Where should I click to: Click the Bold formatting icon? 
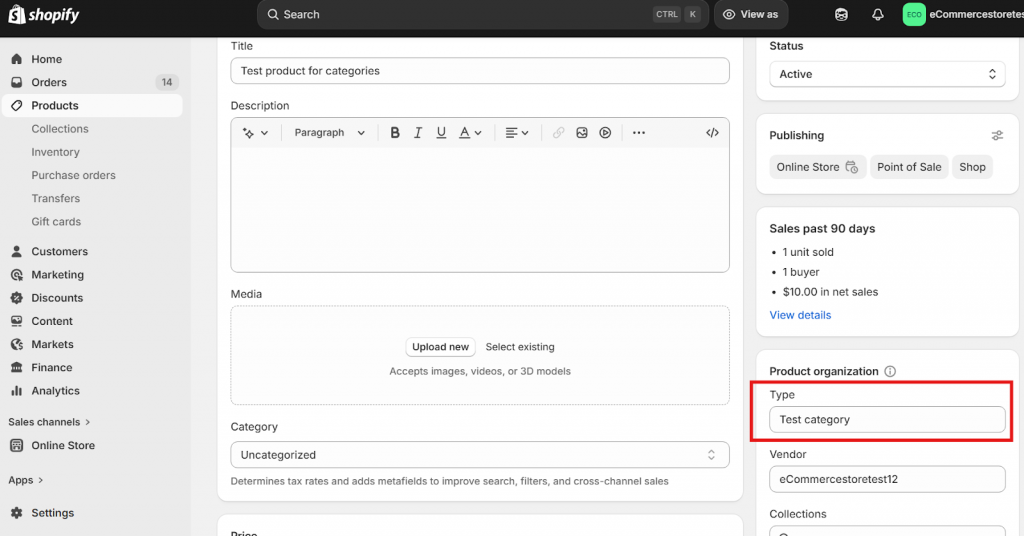(395, 133)
